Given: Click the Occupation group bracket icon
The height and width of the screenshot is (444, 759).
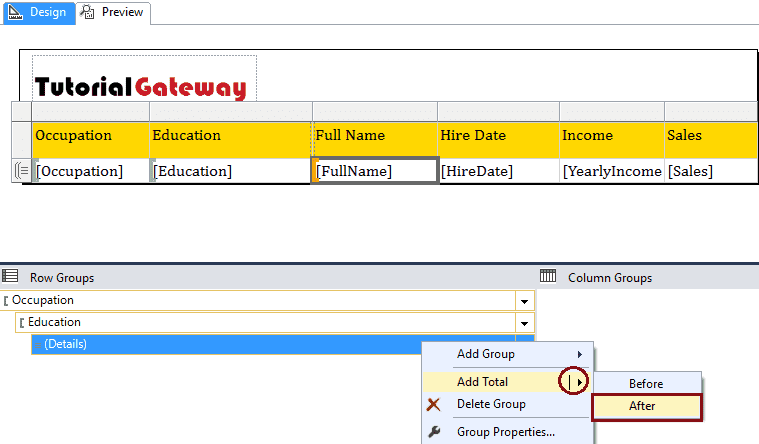Looking at the screenshot, I should (x=6, y=301).
